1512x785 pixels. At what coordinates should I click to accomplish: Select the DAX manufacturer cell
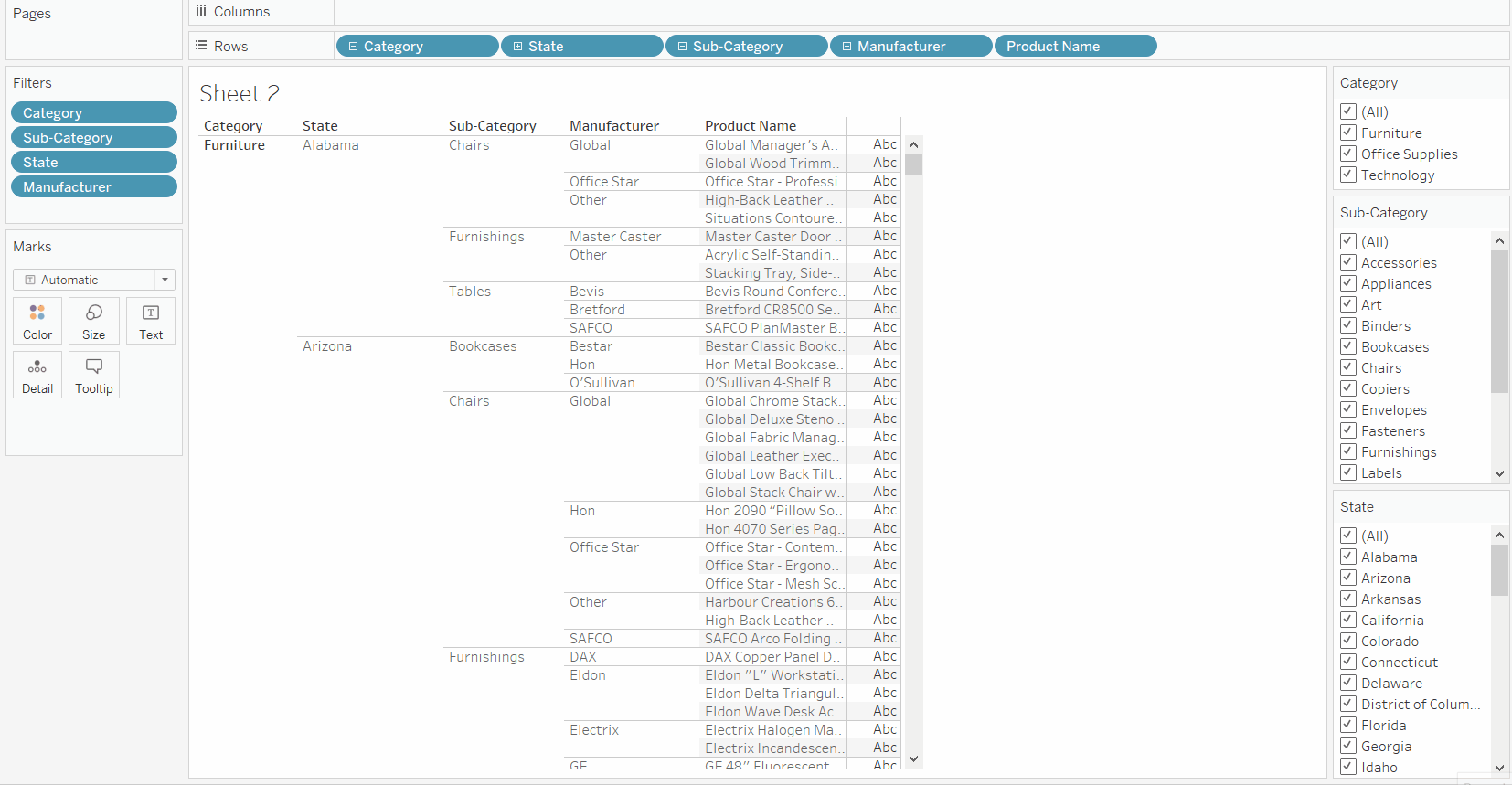point(583,657)
